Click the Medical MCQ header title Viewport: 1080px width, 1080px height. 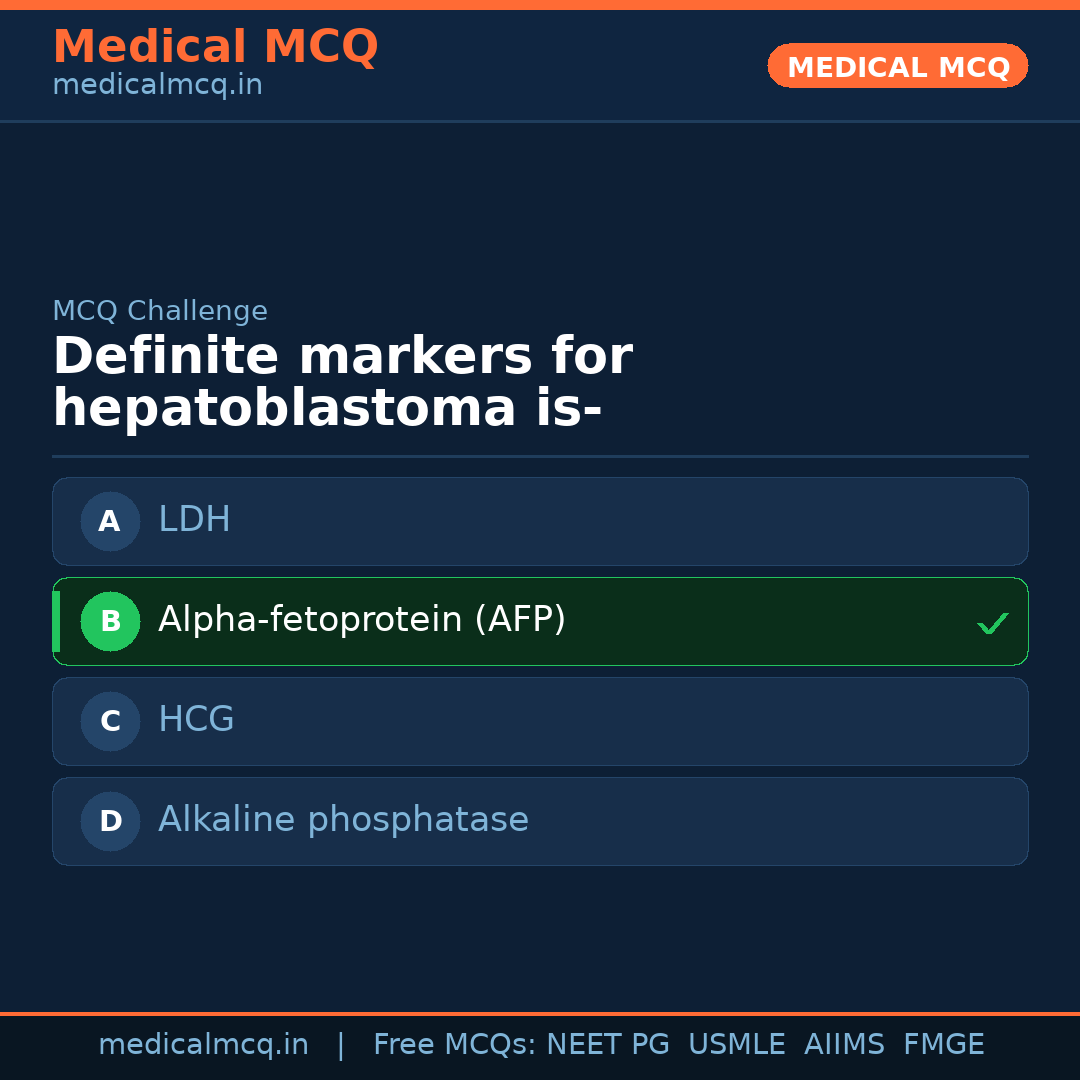coord(215,47)
